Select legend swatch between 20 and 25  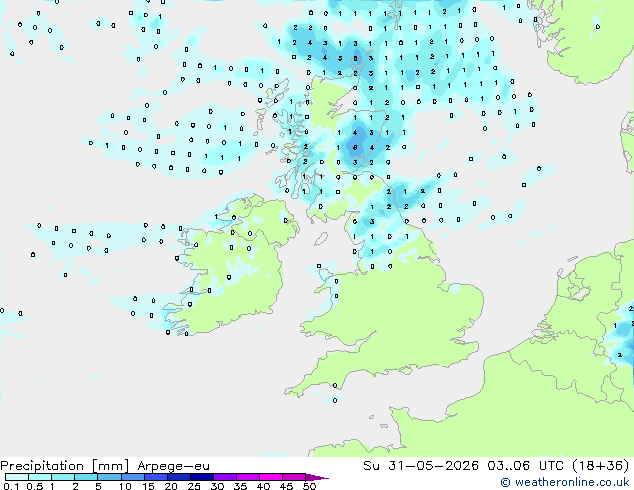179,477
